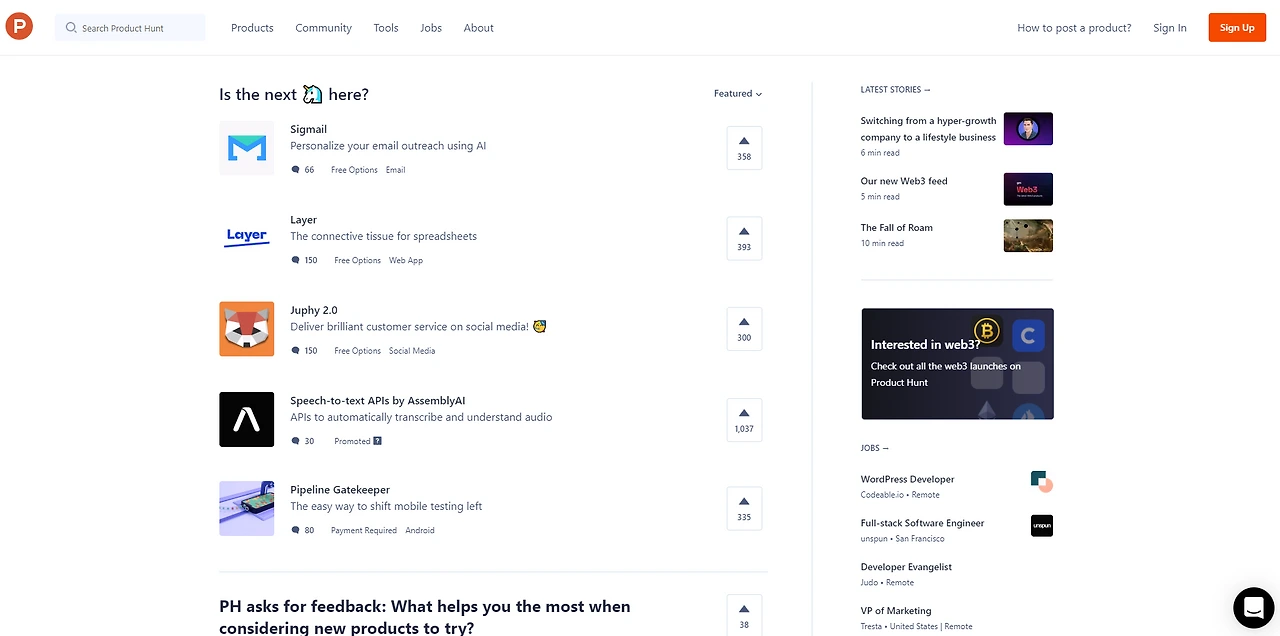The width and height of the screenshot is (1280, 636).
Task: Click the Social Media tag under Juphy
Action: [x=412, y=351]
